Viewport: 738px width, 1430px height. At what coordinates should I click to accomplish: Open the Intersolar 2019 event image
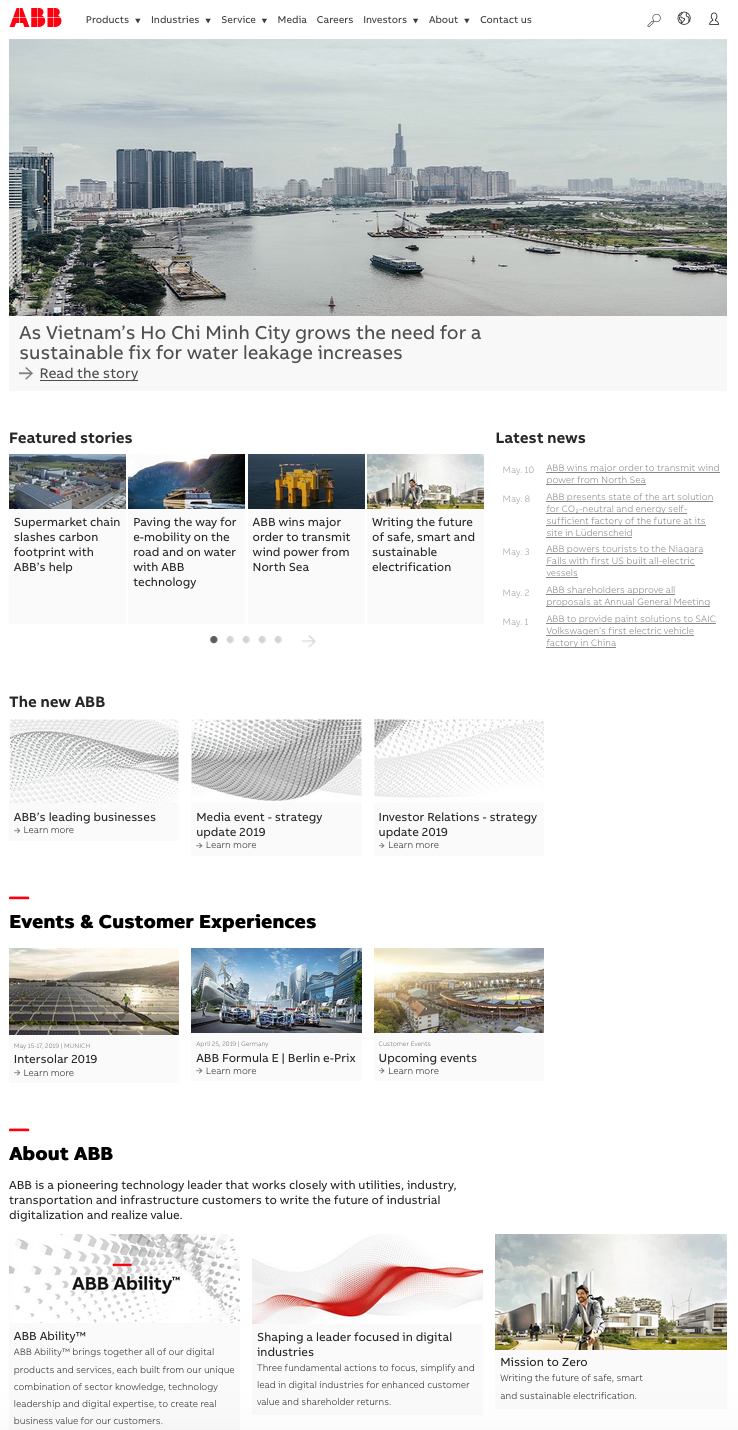point(94,991)
